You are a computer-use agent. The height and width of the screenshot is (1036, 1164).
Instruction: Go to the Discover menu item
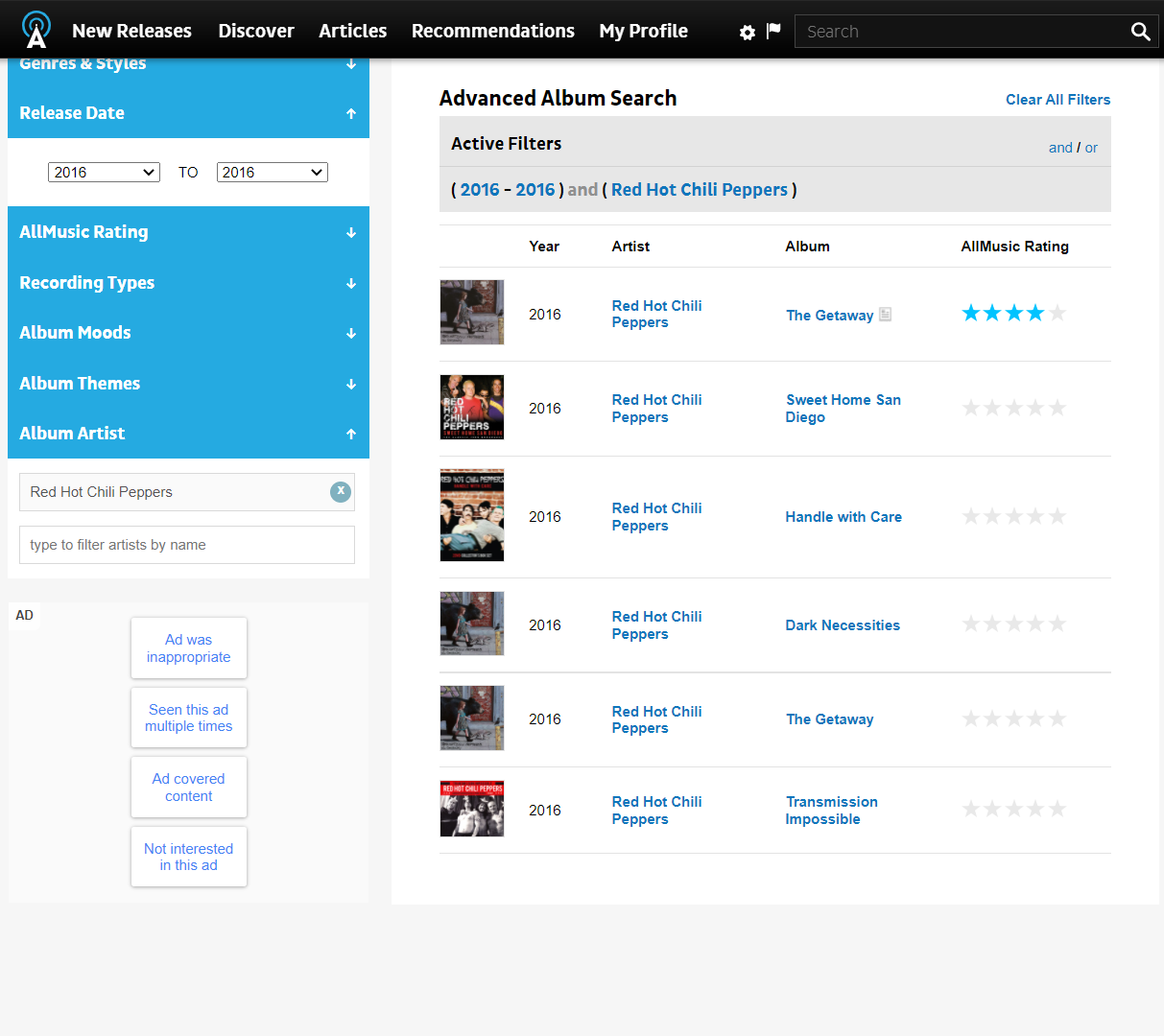[256, 31]
